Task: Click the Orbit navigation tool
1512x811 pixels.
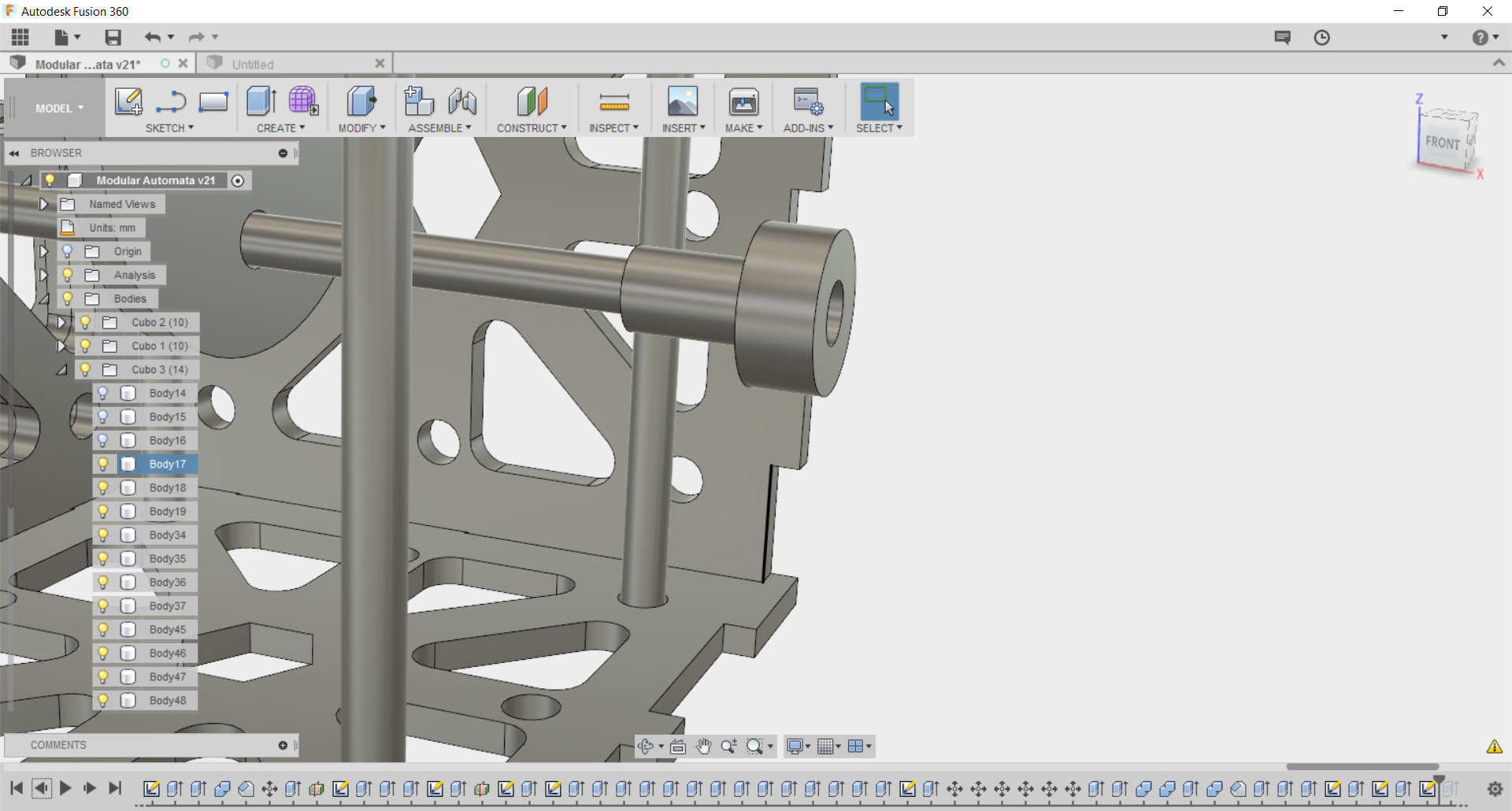Action: pos(647,746)
